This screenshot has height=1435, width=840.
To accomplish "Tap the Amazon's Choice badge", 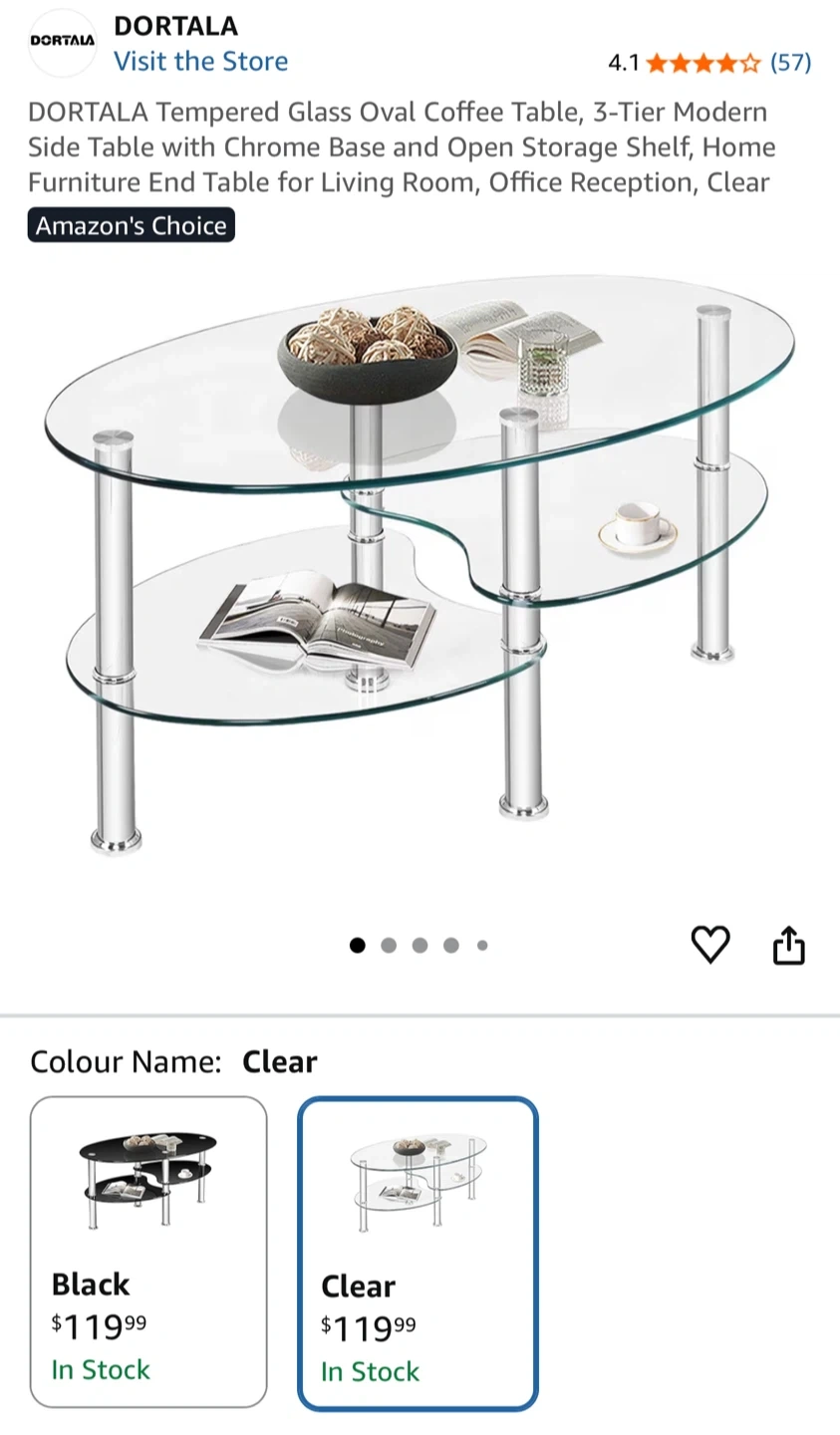I will pyautogui.click(x=132, y=225).
